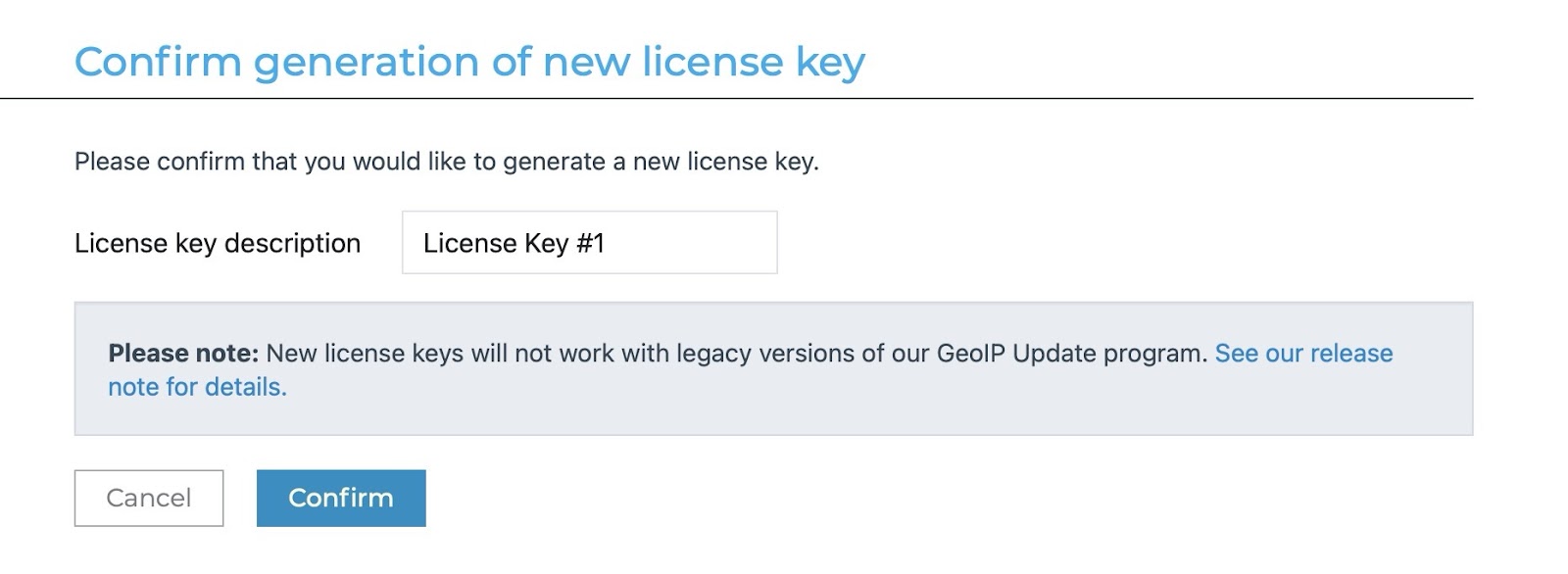Confirm generating the new license key
This screenshot has width=1568, height=574.
point(341,498)
